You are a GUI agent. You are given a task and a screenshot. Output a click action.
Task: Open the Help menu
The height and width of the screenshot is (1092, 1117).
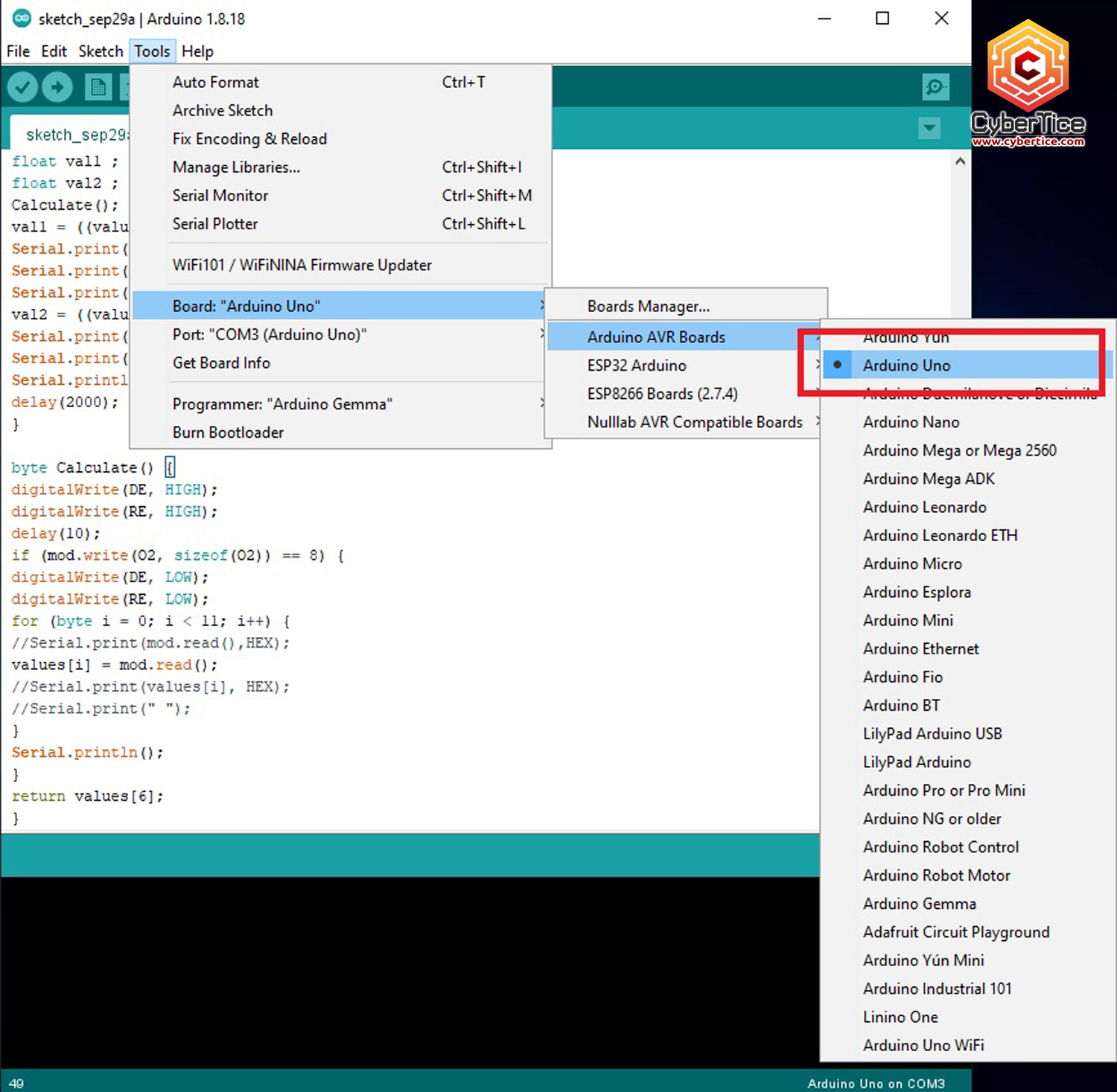click(197, 51)
